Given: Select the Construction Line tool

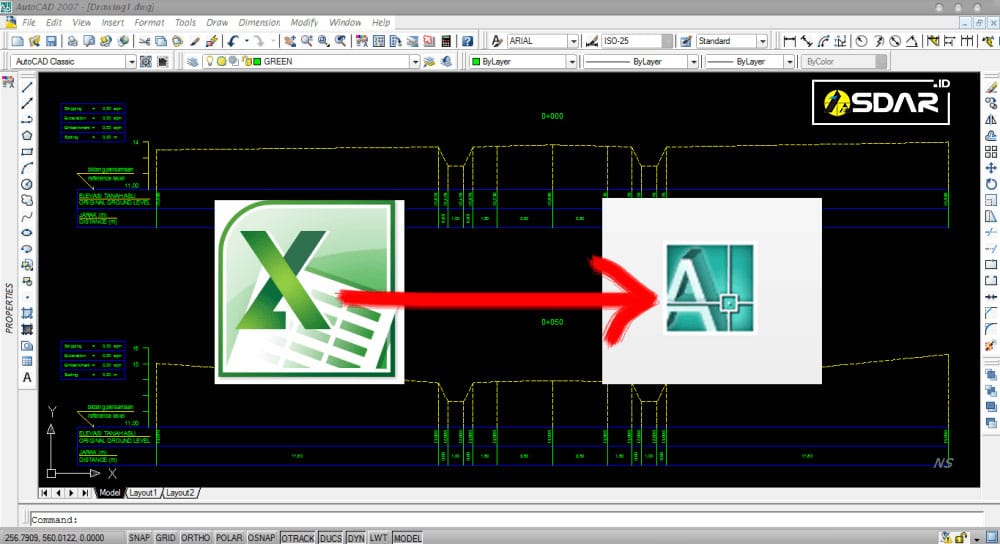Looking at the screenshot, I should pyautogui.click(x=27, y=103).
